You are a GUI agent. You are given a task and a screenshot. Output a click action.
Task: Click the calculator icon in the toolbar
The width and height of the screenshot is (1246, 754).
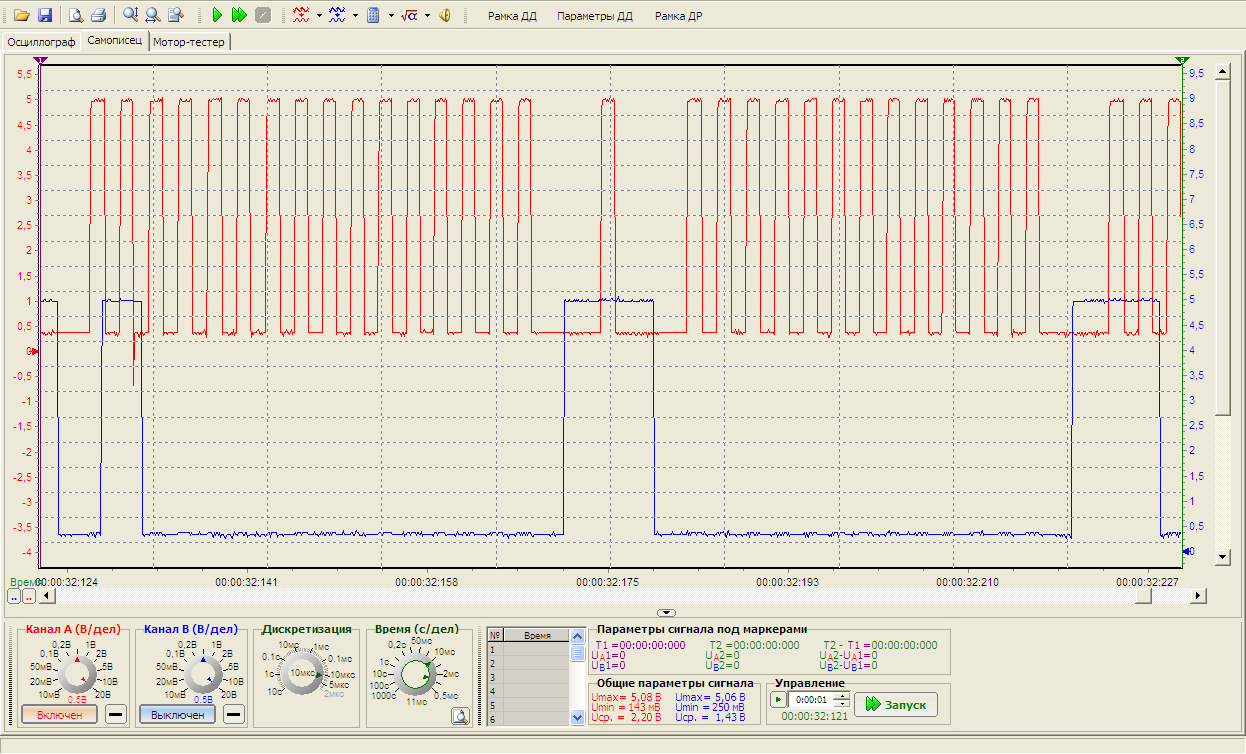click(373, 15)
